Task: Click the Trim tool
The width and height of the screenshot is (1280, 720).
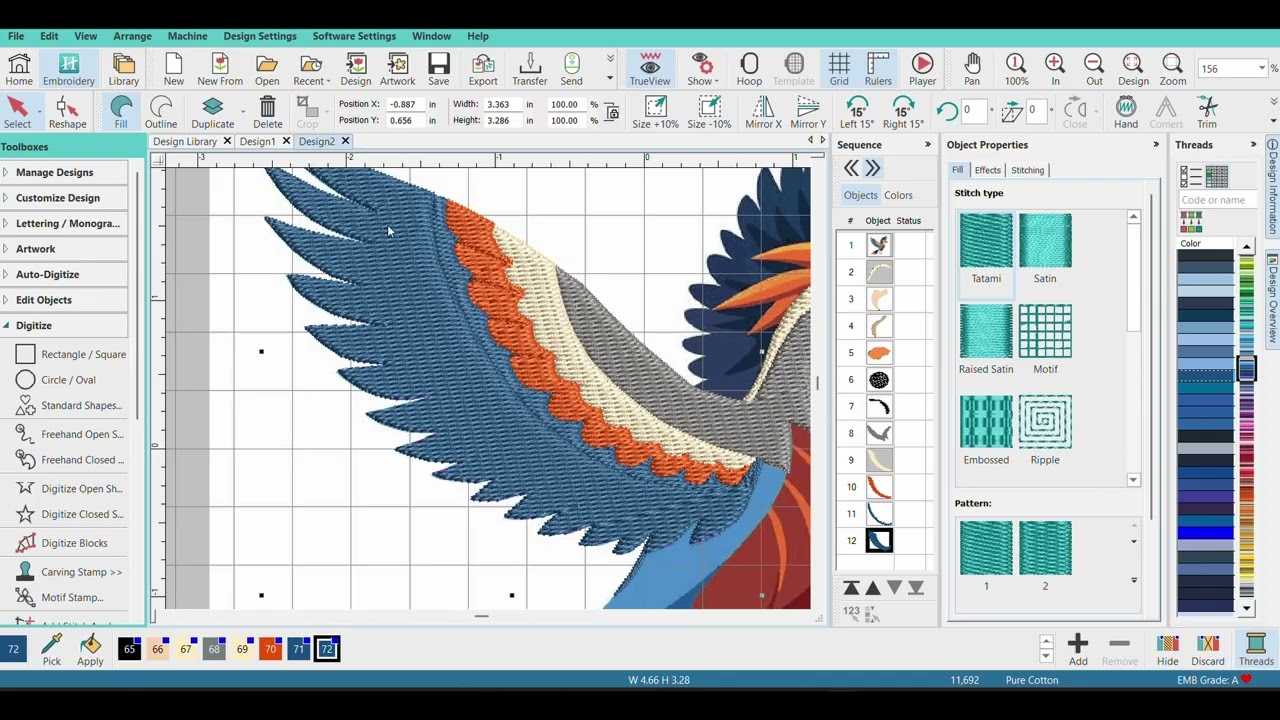Action: (x=1207, y=112)
